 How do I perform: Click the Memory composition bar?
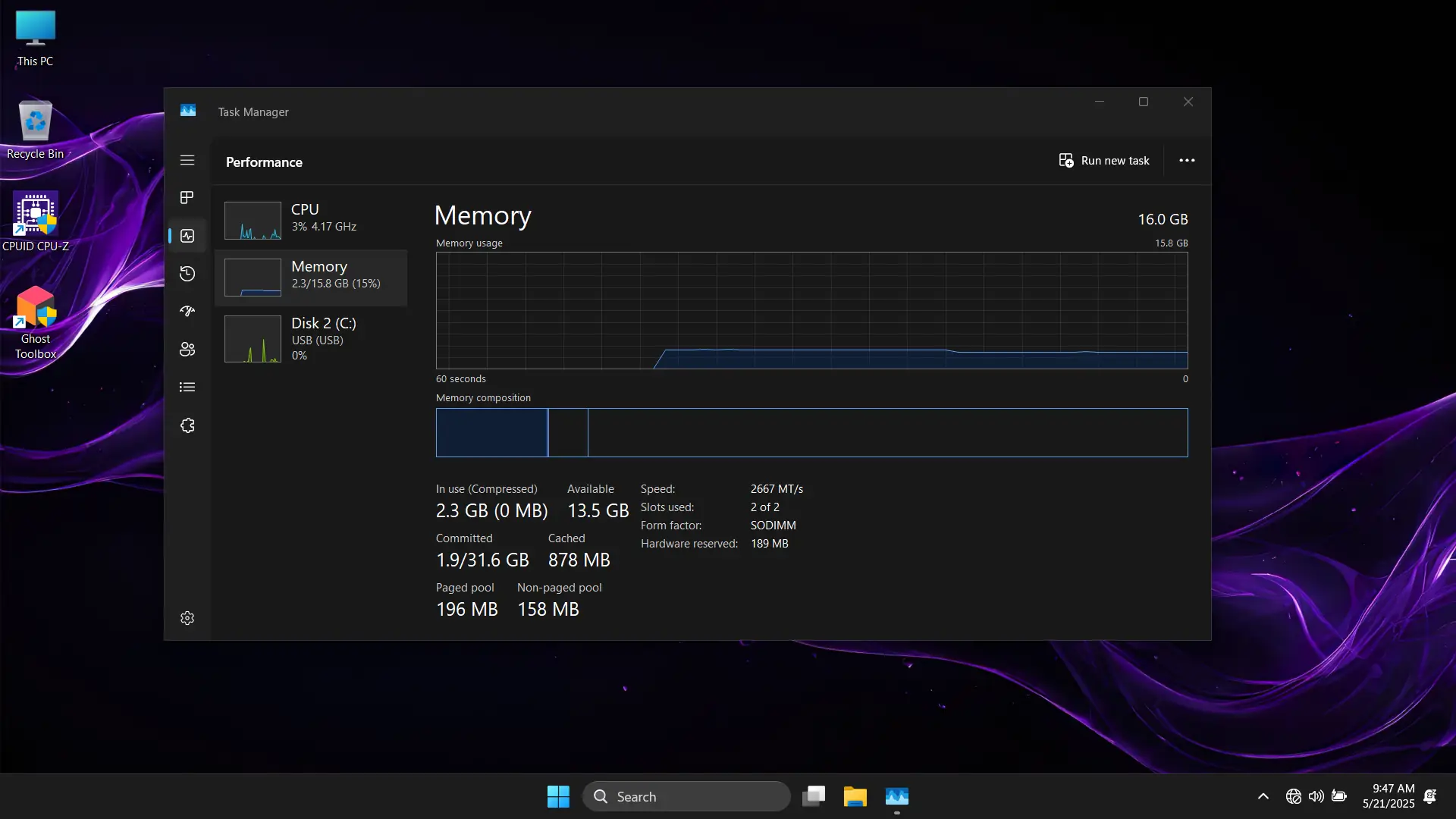click(811, 432)
